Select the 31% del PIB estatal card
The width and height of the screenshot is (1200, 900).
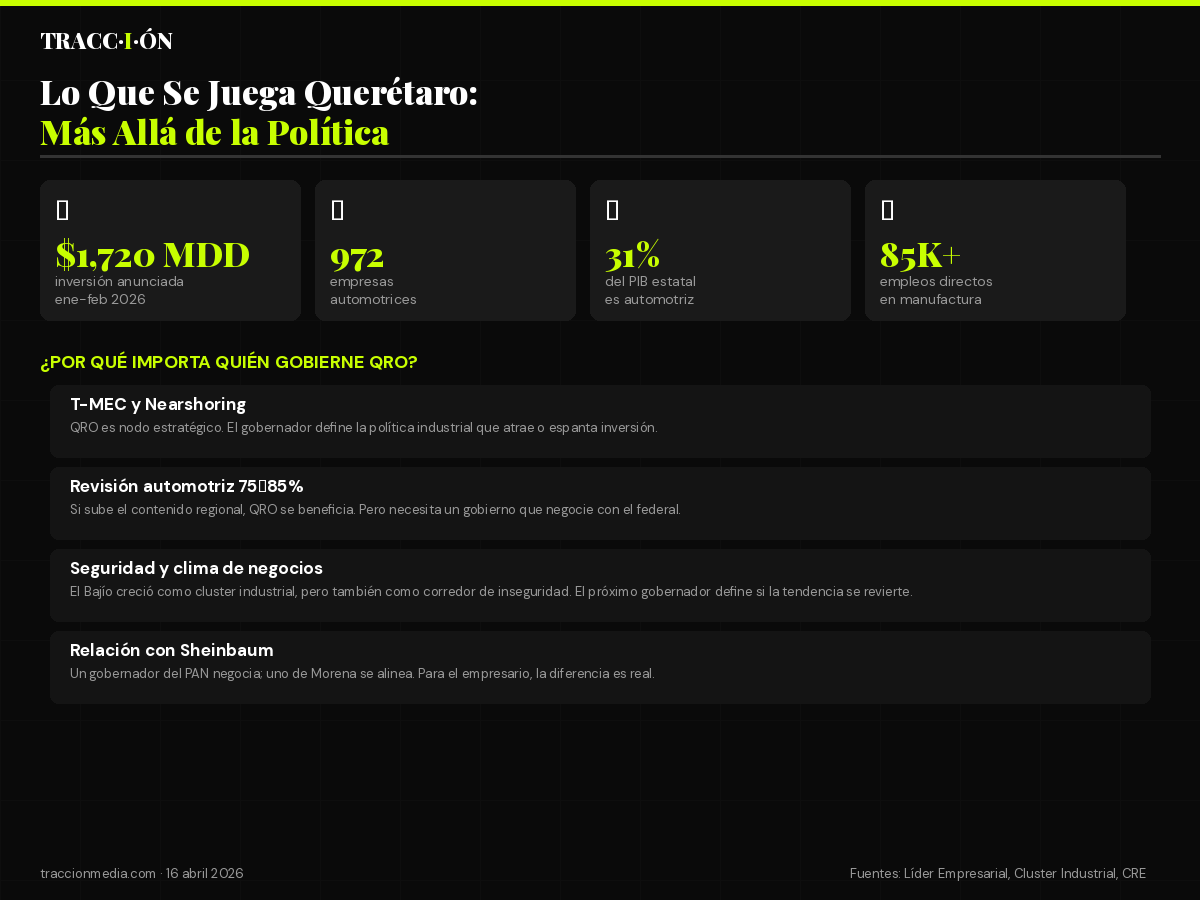720,250
